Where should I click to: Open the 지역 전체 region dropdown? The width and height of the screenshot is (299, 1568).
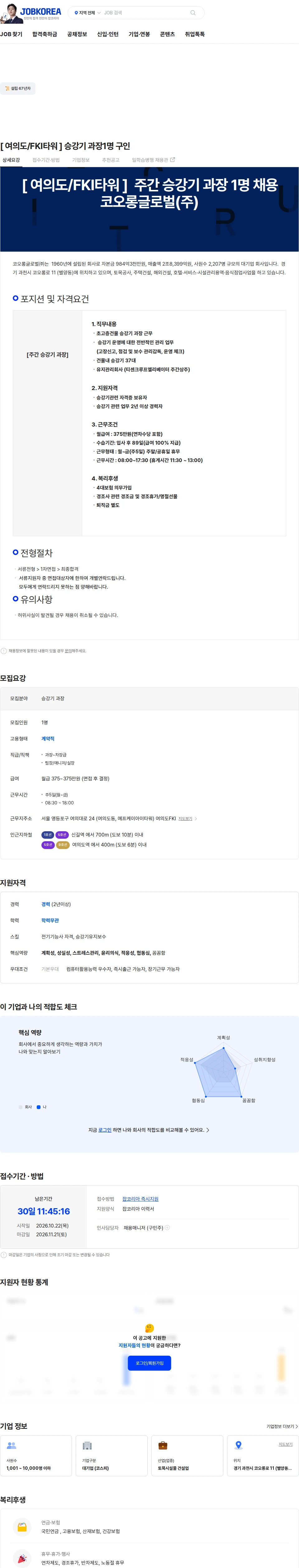(x=88, y=13)
